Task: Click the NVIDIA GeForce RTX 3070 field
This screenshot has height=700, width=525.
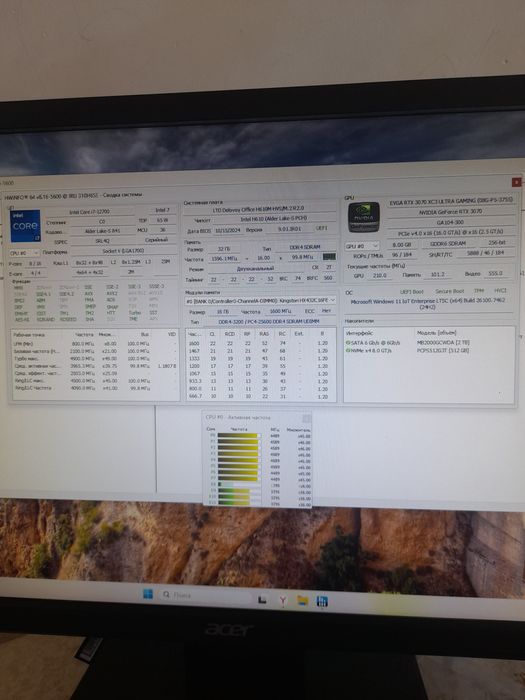Action: [x=451, y=212]
